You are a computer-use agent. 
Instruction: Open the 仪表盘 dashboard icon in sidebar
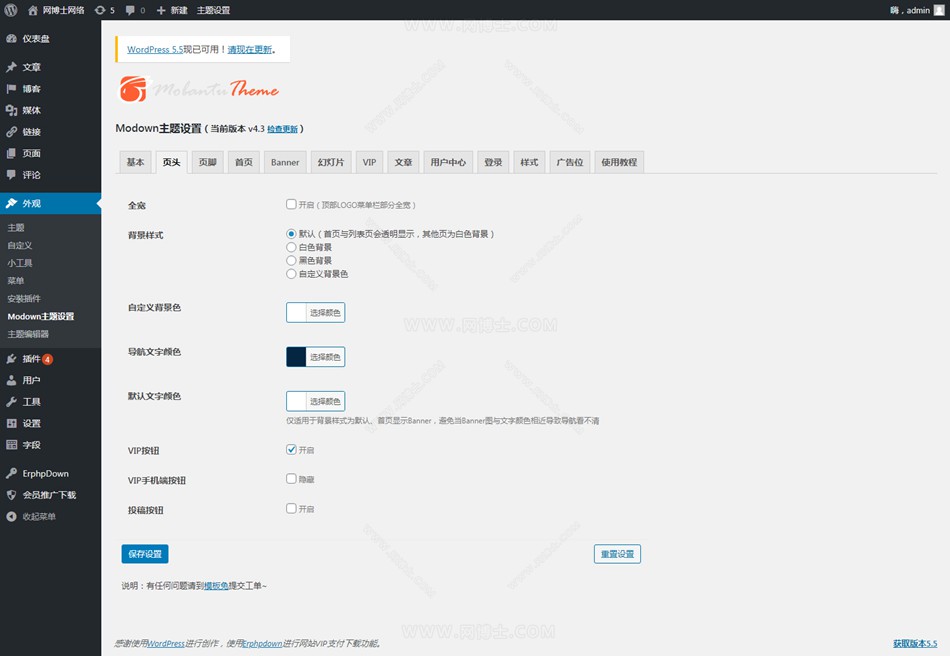12,38
